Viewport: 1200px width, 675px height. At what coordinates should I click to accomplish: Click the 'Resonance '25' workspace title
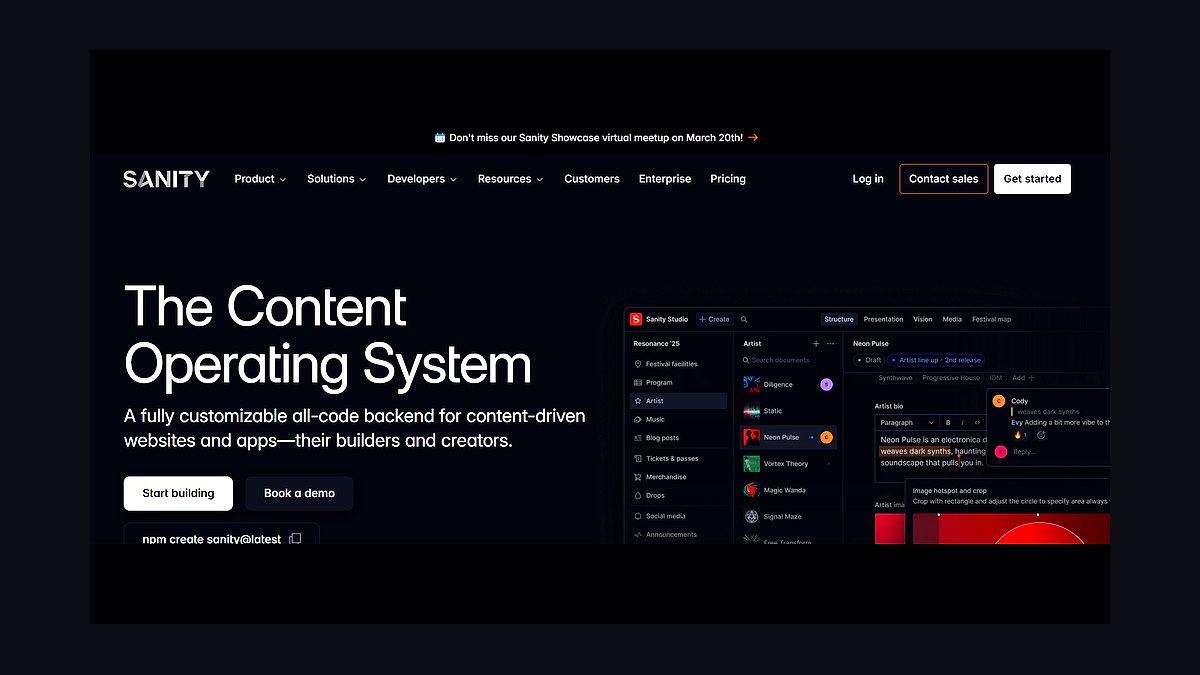656,343
